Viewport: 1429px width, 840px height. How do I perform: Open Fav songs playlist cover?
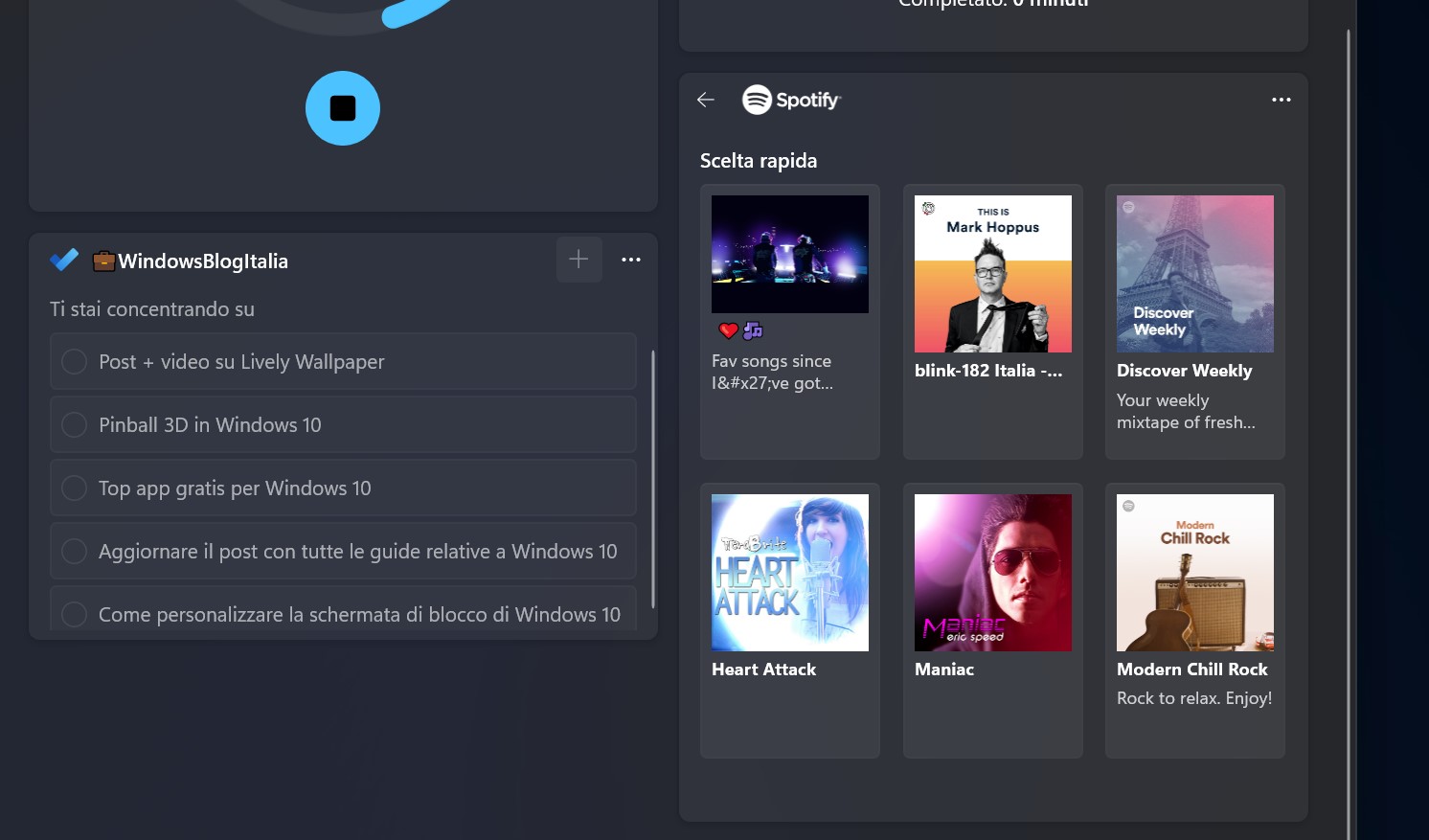click(790, 254)
